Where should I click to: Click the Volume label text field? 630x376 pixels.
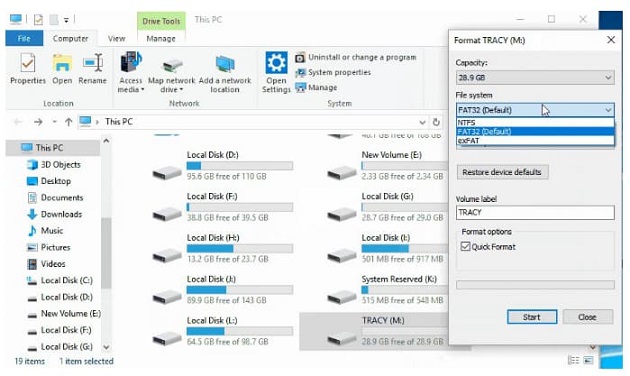535,212
